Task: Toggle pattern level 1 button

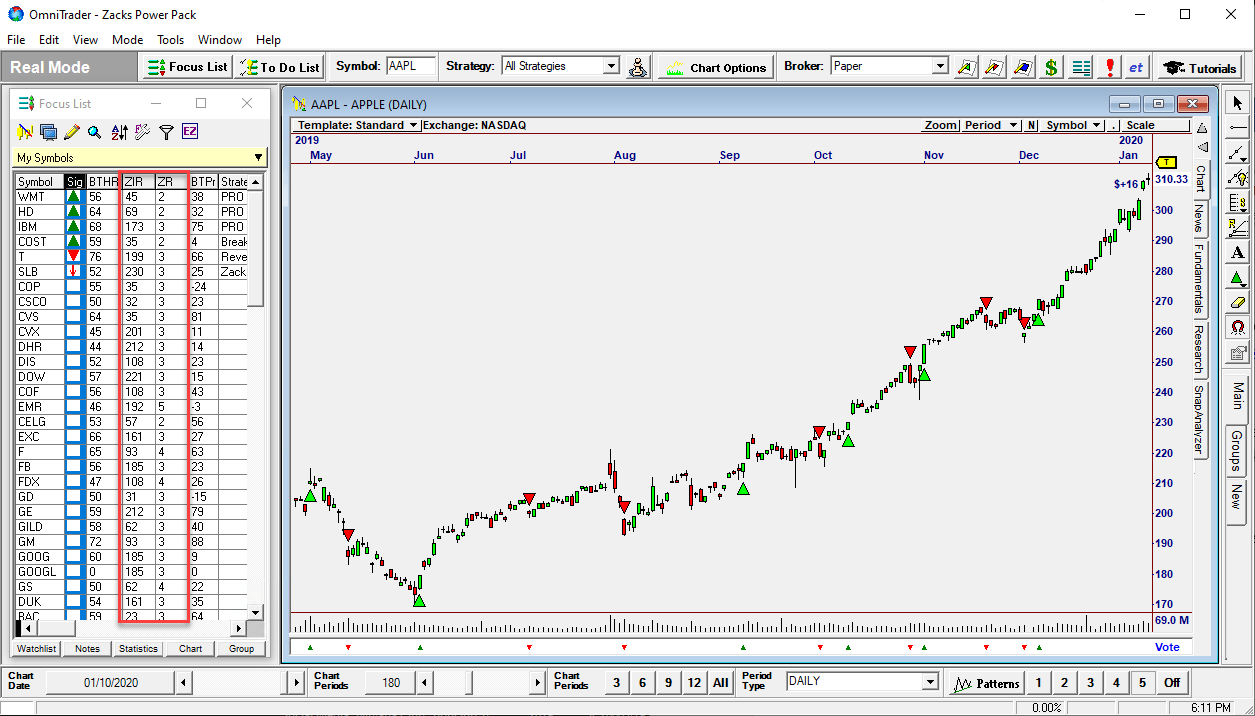Action: click(1038, 683)
